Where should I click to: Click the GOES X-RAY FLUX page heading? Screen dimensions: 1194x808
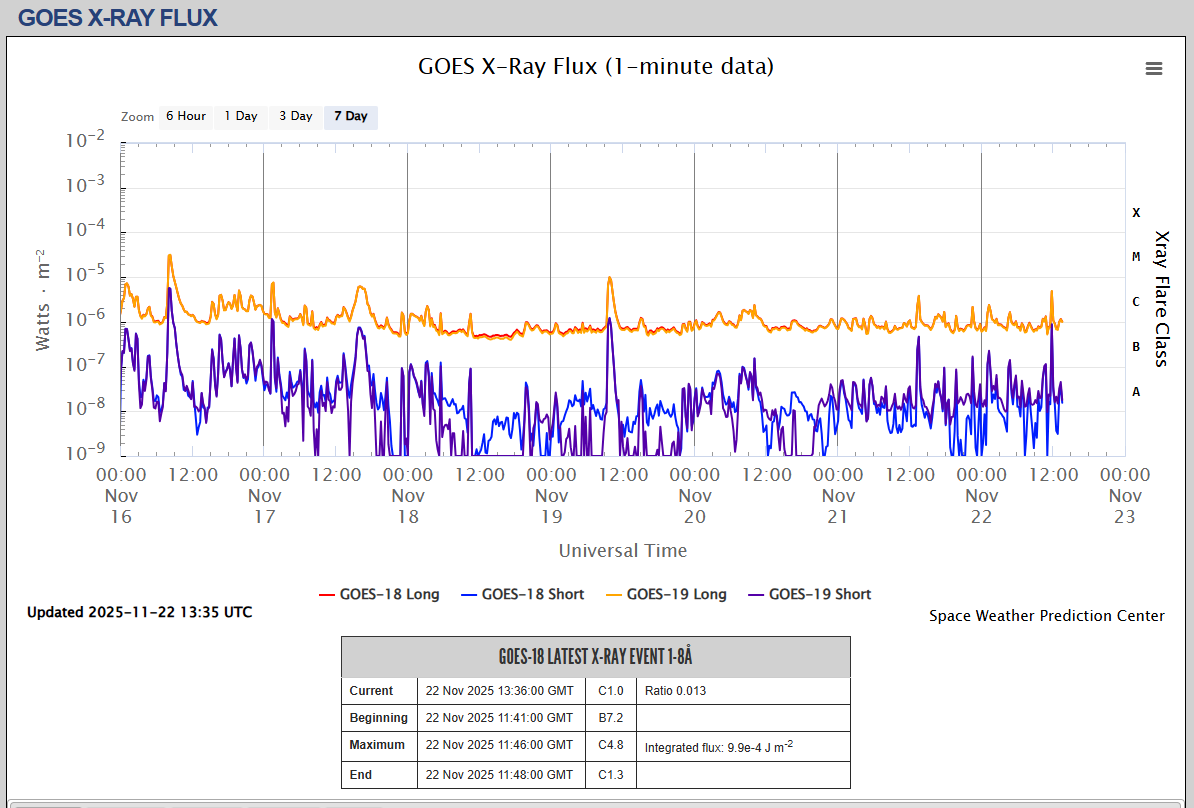tap(117, 17)
